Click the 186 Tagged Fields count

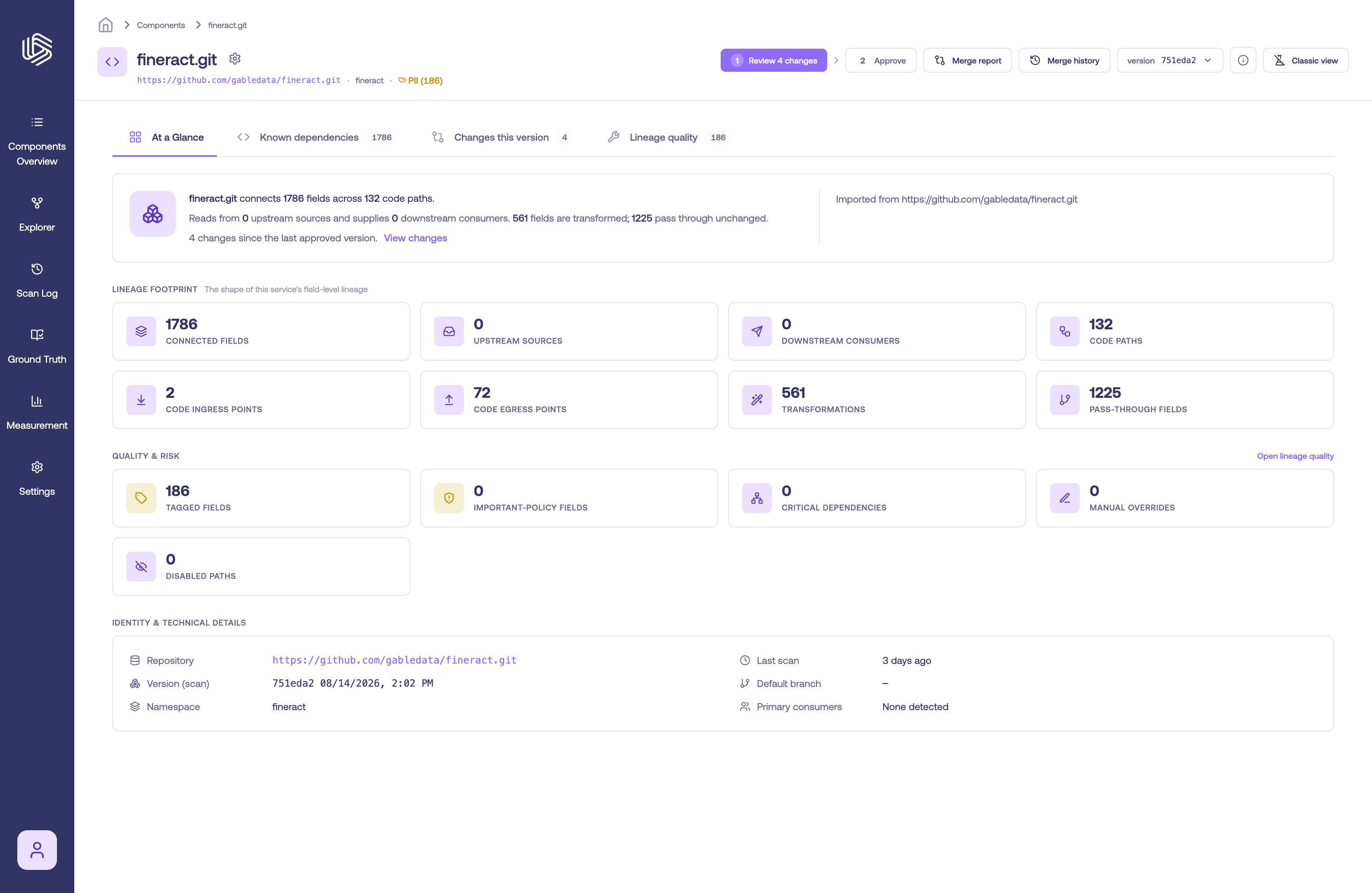[177, 491]
